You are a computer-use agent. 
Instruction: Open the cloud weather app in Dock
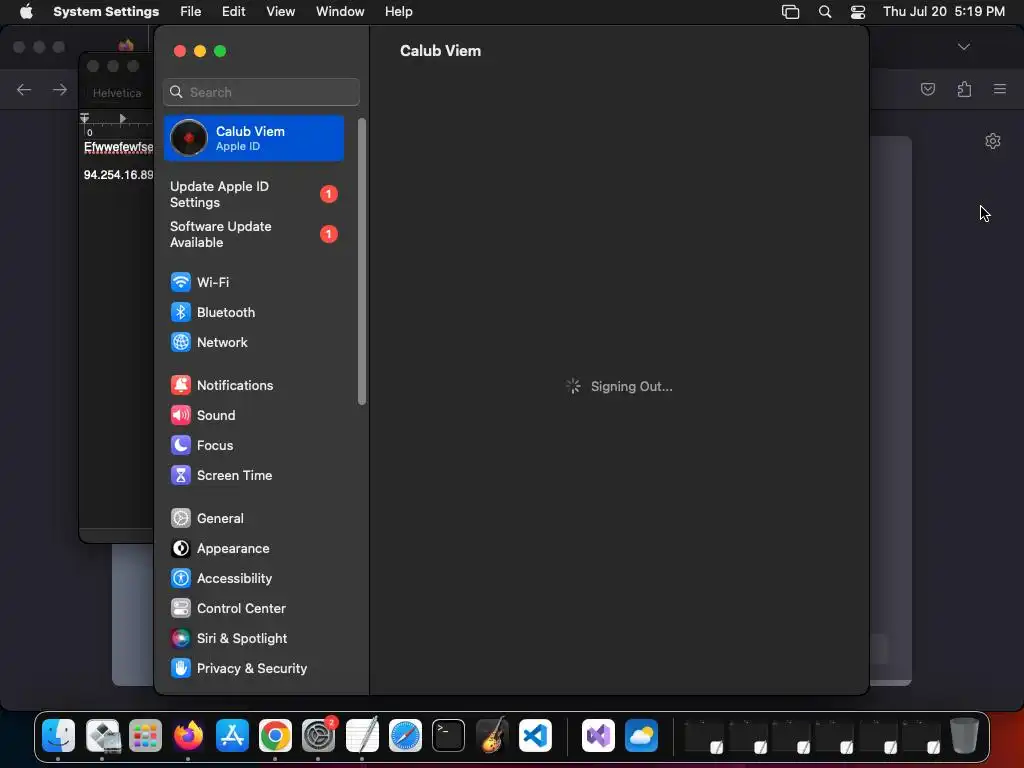(x=641, y=735)
